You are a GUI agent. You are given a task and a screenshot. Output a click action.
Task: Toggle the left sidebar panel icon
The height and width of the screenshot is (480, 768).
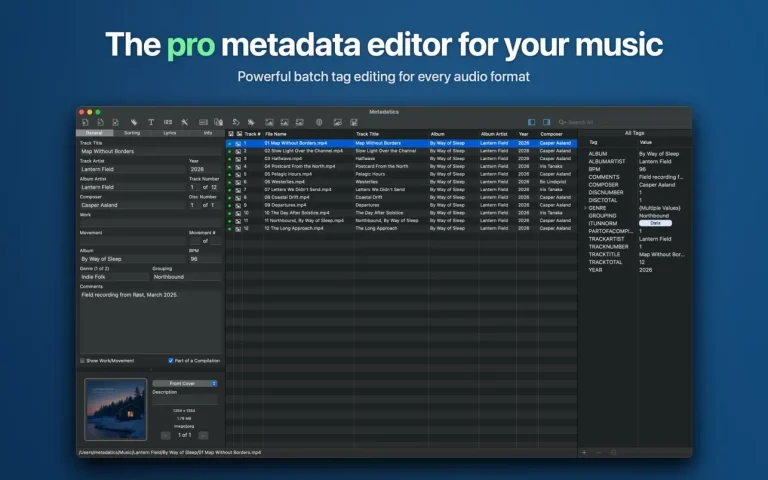pos(531,122)
